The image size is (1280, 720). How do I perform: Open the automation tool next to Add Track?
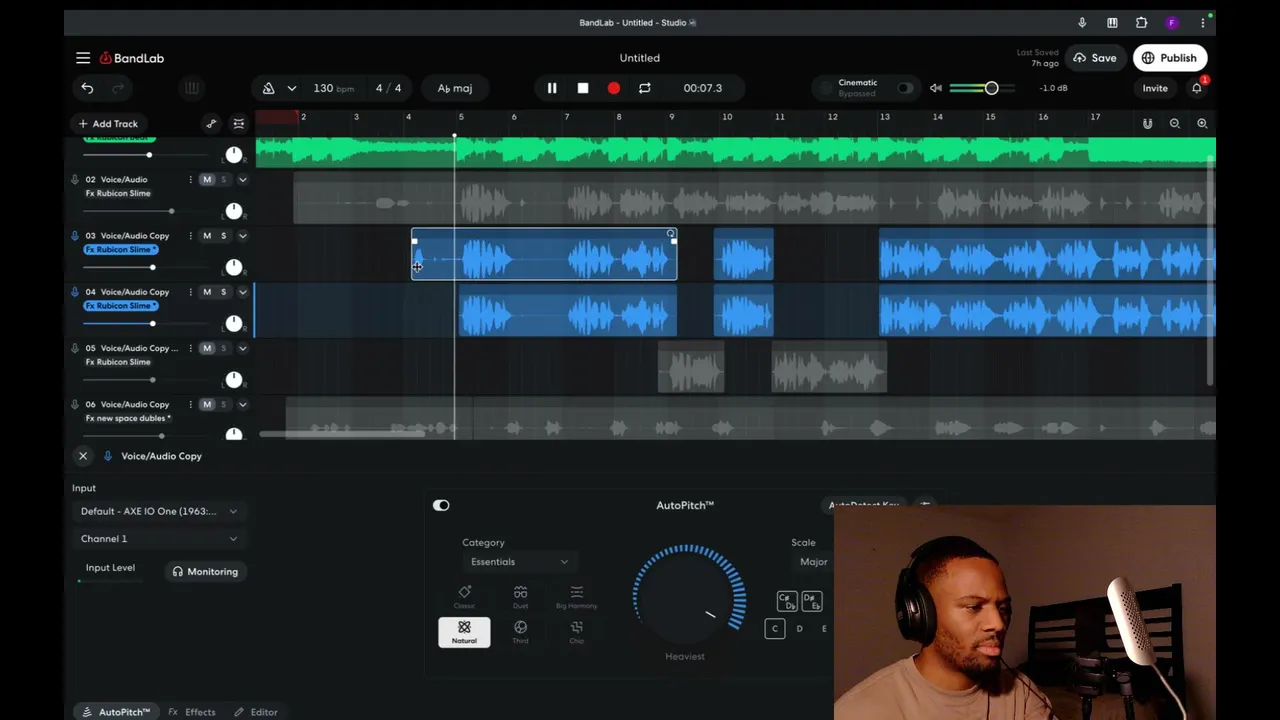[211, 124]
